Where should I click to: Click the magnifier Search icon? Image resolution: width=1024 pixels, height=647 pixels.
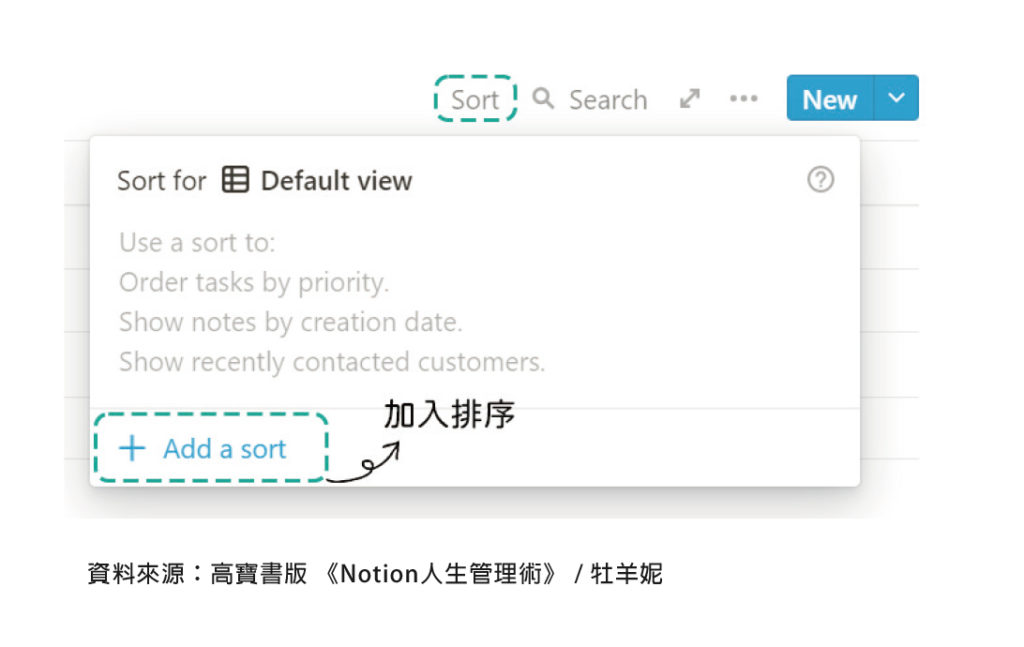pos(543,99)
